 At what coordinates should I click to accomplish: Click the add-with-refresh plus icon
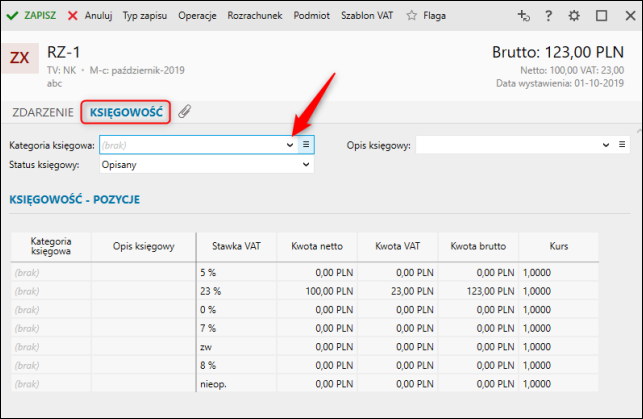[x=524, y=16]
